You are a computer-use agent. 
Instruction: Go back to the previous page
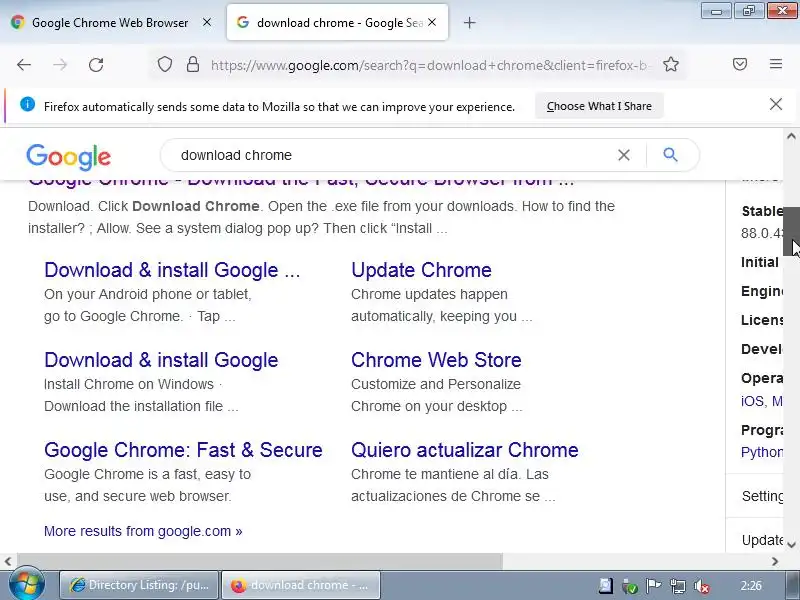[24, 65]
